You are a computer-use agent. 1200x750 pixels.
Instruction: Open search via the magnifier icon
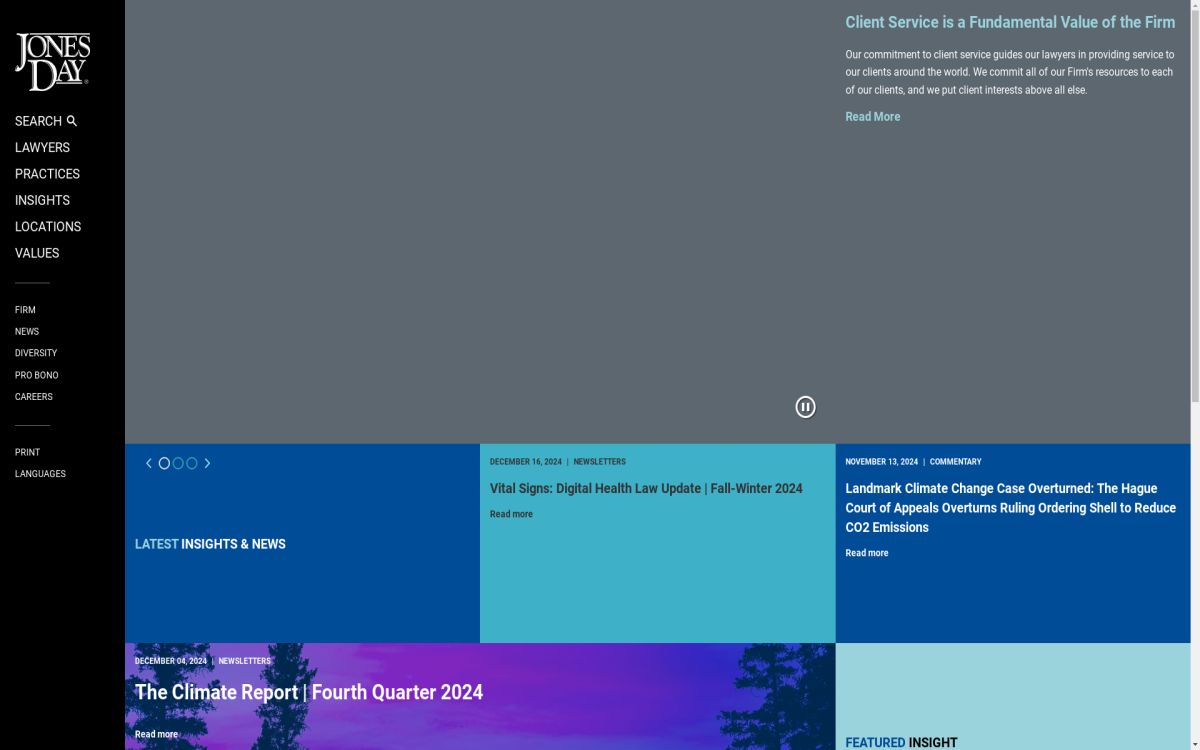tap(72, 121)
